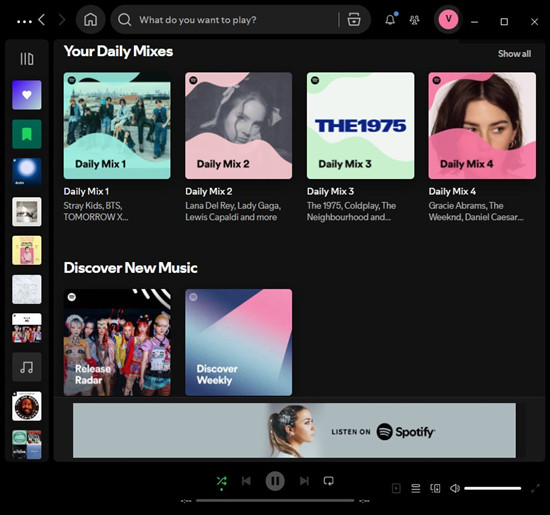This screenshot has height=515, width=550.
Task: Skip to previous track
Action: tap(246, 481)
